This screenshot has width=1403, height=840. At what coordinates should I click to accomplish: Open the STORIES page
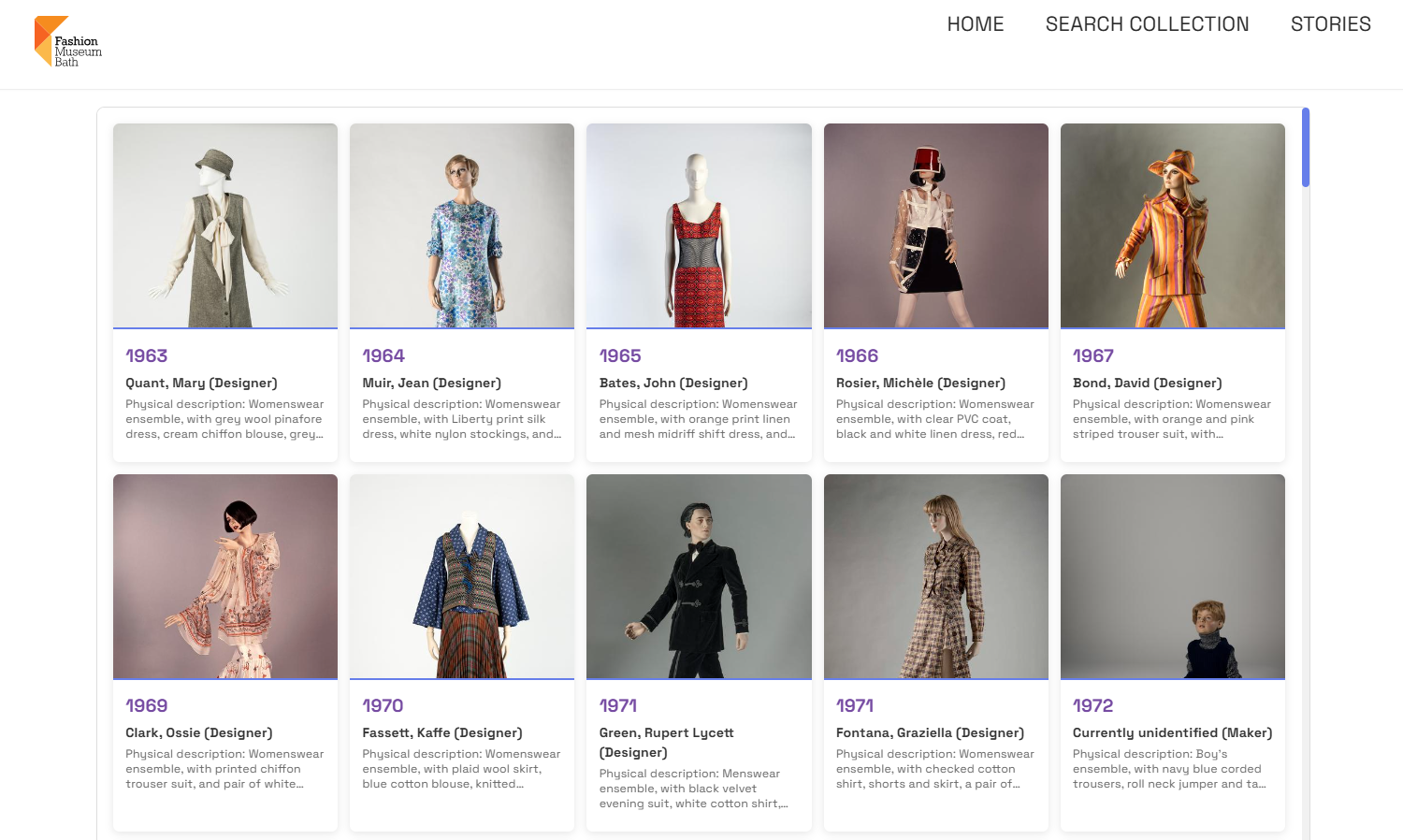pyautogui.click(x=1330, y=24)
